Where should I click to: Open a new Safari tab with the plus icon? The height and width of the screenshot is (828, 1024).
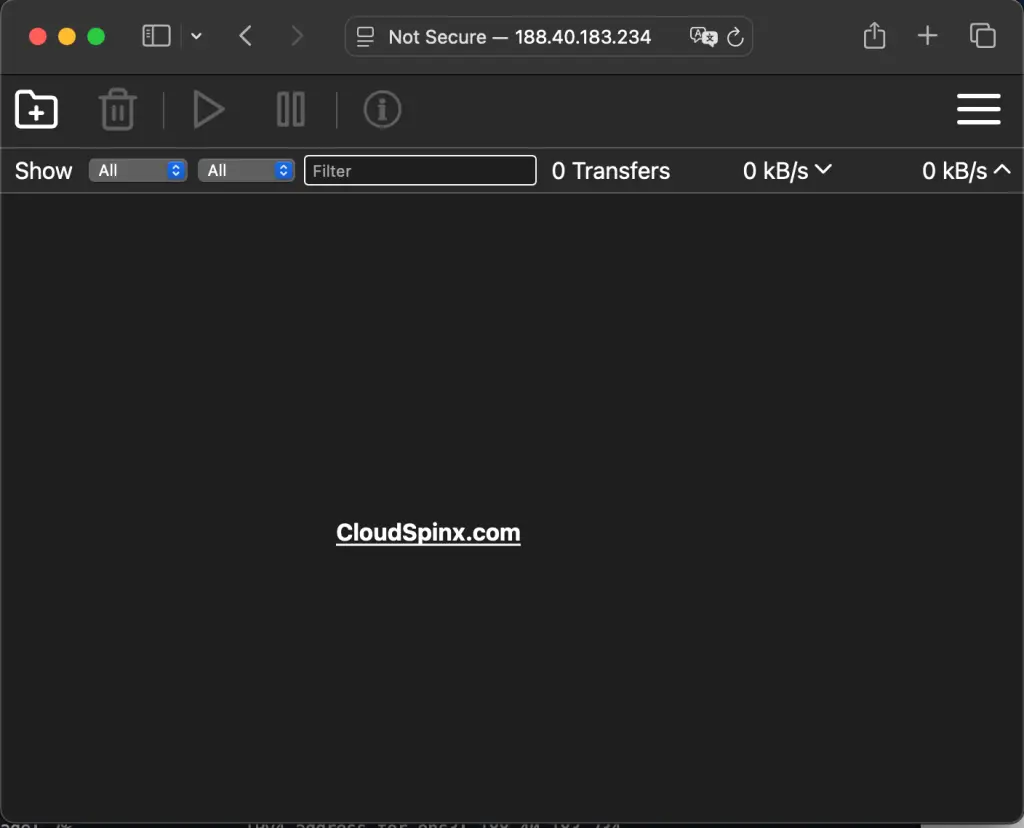927,36
